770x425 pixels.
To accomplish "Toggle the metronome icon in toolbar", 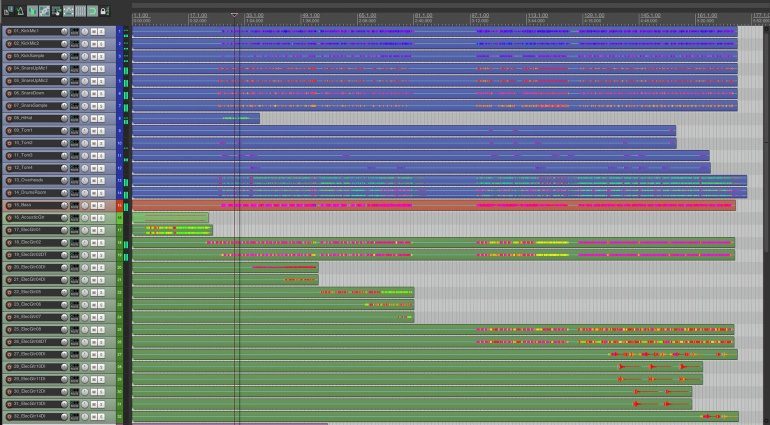I will (x=20, y=11).
